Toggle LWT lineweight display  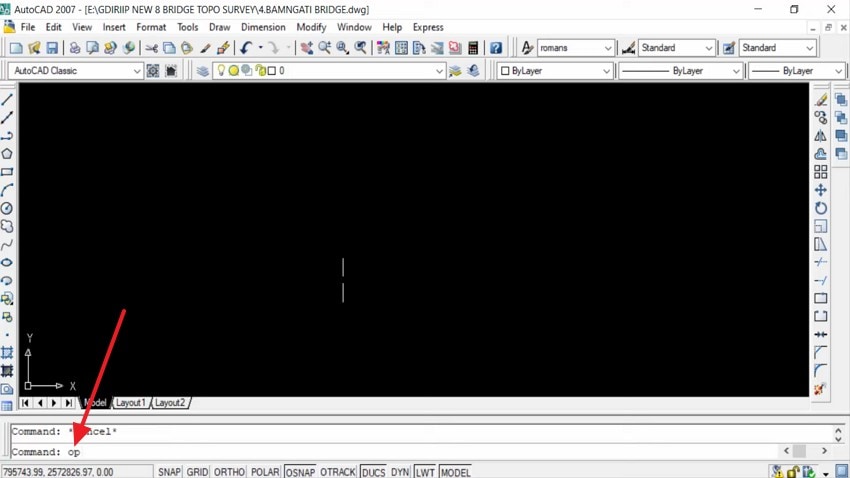(x=425, y=472)
